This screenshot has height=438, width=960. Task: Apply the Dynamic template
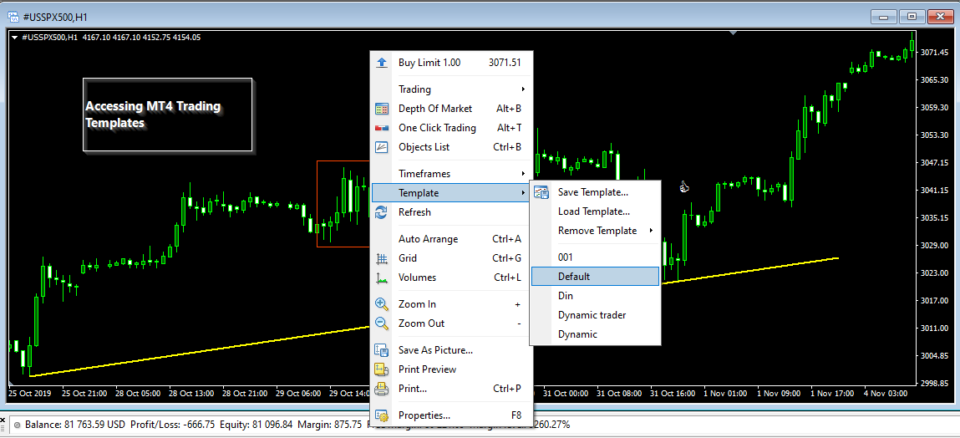(x=595, y=334)
